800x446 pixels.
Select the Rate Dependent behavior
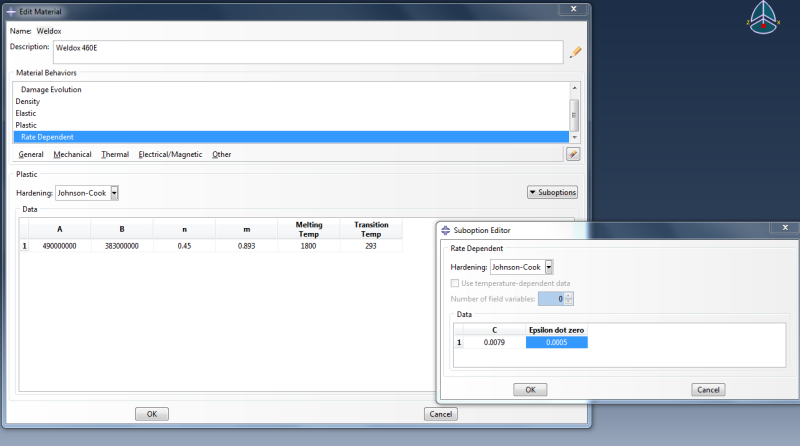coord(291,137)
